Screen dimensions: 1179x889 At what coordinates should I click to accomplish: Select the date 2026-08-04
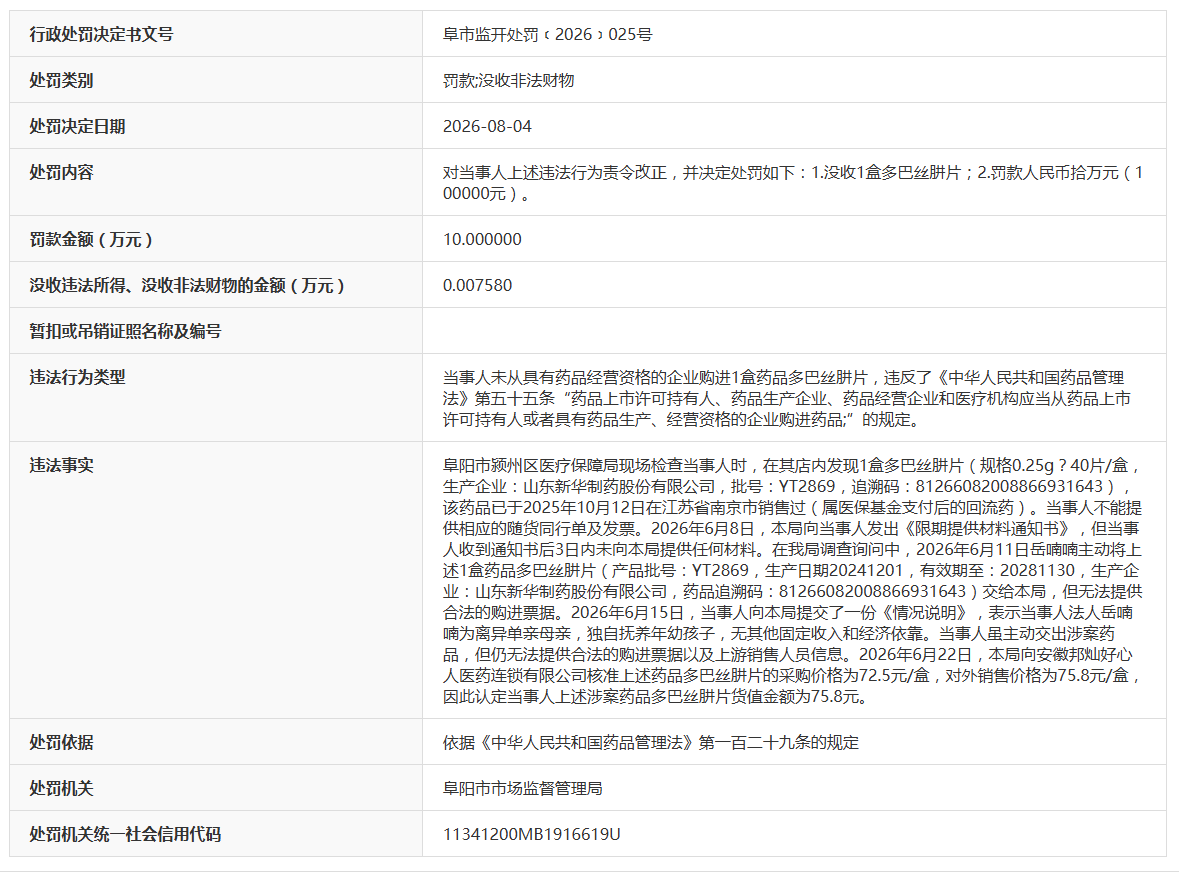pos(487,126)
